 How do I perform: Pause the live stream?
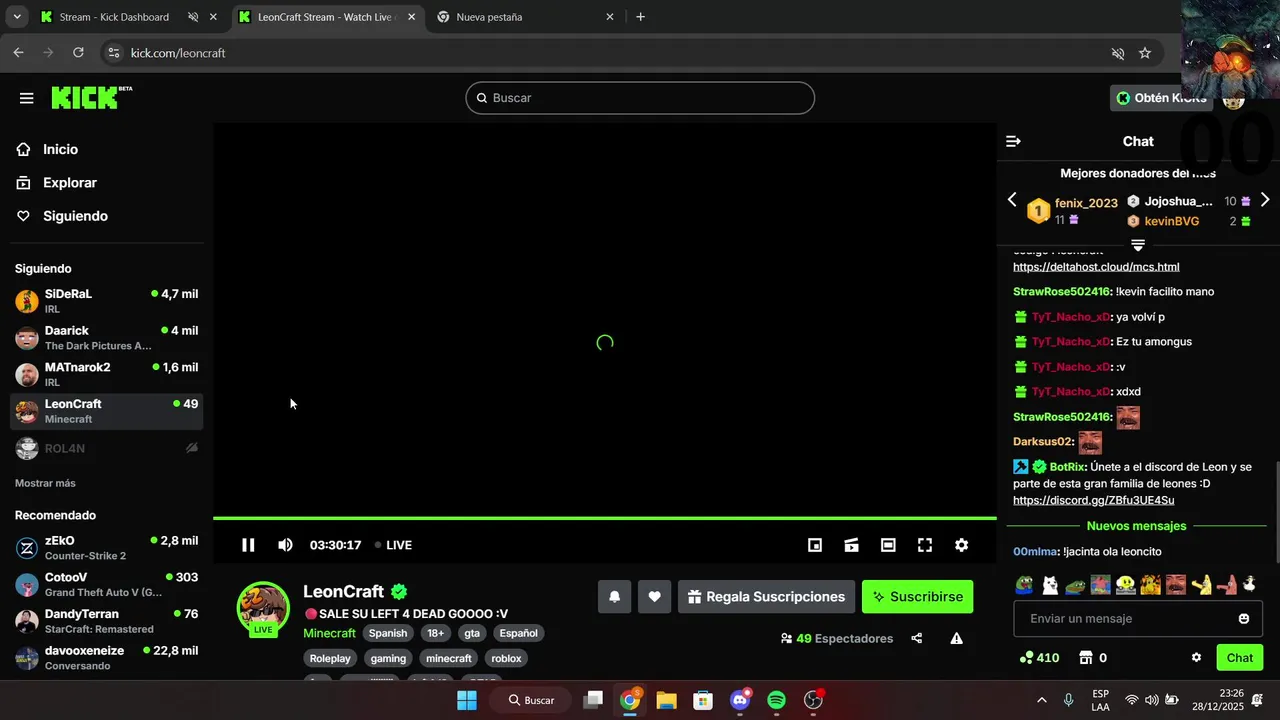point(248,545)
